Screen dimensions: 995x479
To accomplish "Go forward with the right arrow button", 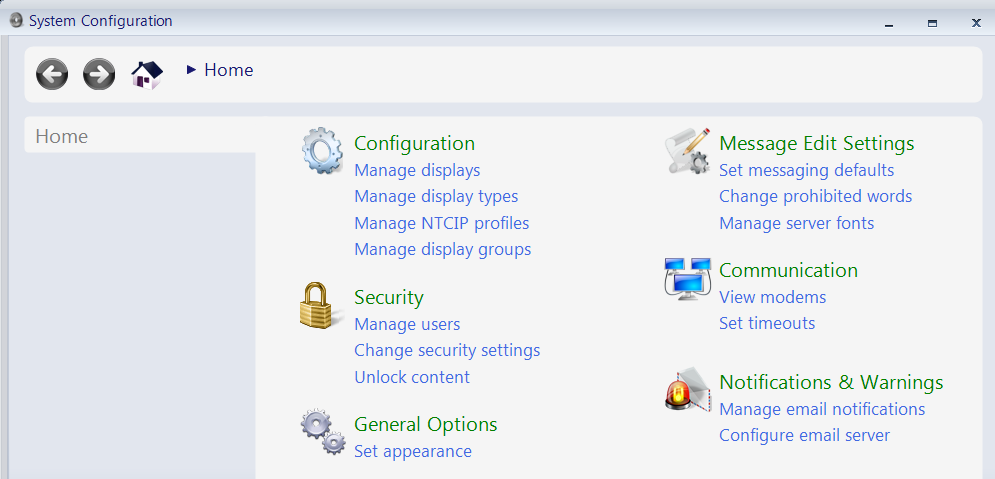I will coord(99,74).
